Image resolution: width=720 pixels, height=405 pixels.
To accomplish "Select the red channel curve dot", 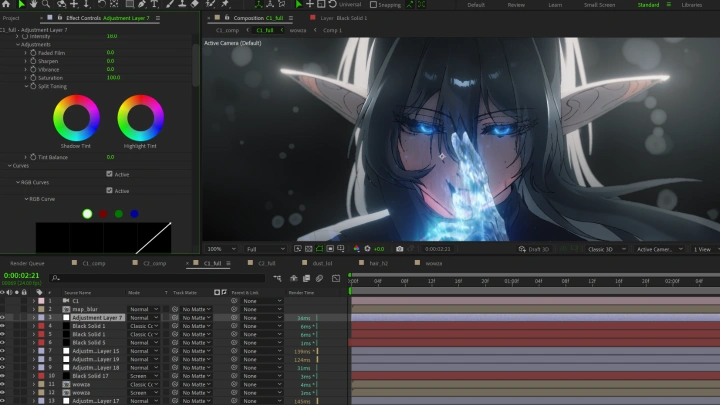I will tap(103, 214).
